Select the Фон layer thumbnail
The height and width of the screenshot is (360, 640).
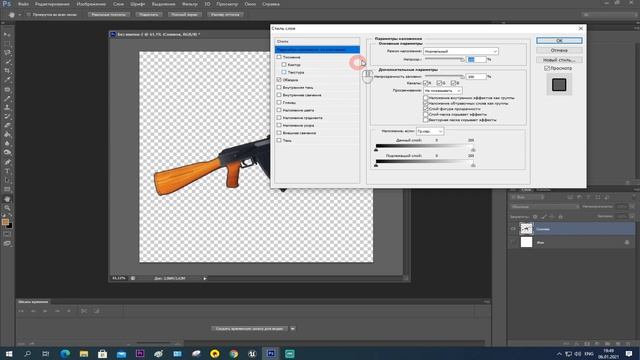(527, 242)
